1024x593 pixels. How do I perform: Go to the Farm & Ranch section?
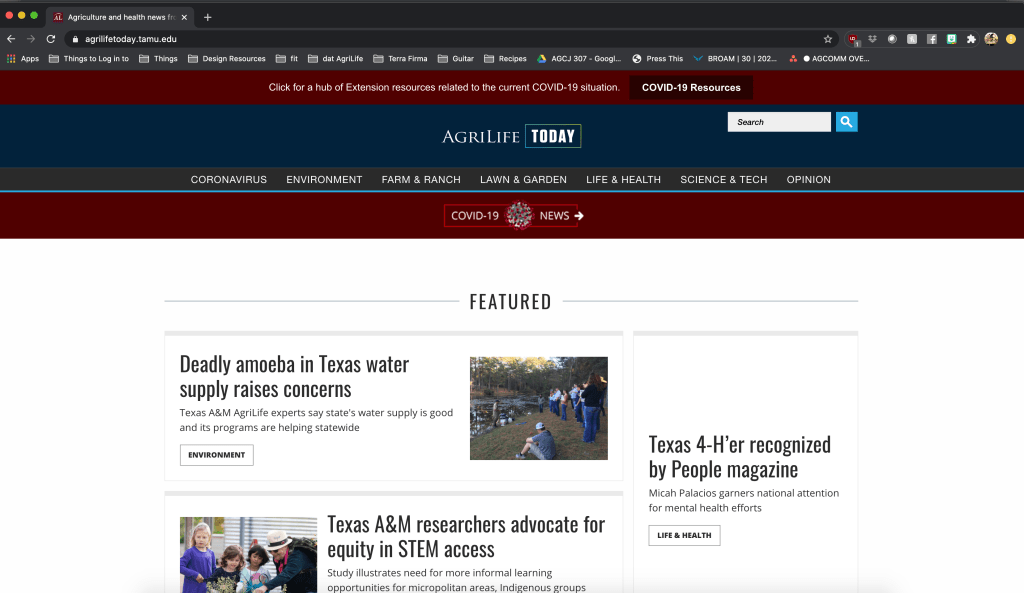(x=421, y=180)
